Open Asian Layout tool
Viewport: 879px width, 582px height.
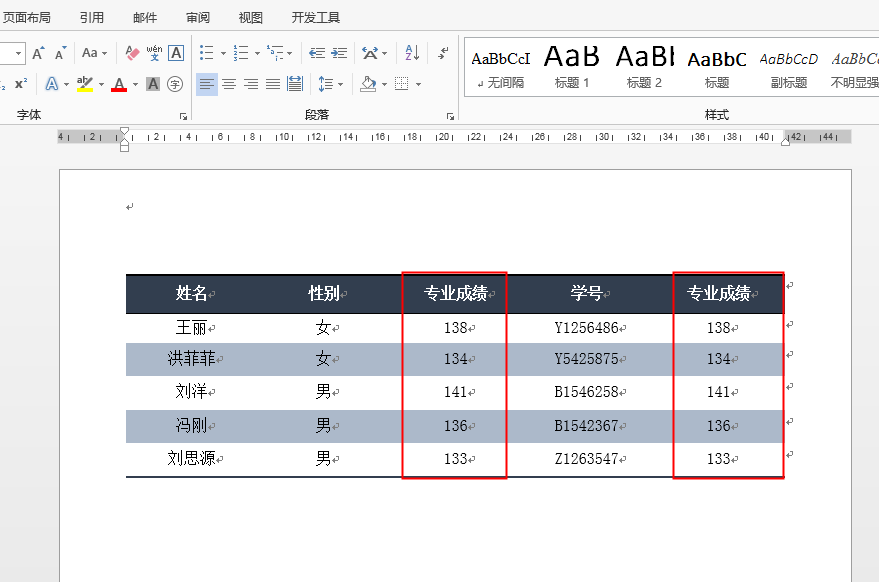coord(370,53)
